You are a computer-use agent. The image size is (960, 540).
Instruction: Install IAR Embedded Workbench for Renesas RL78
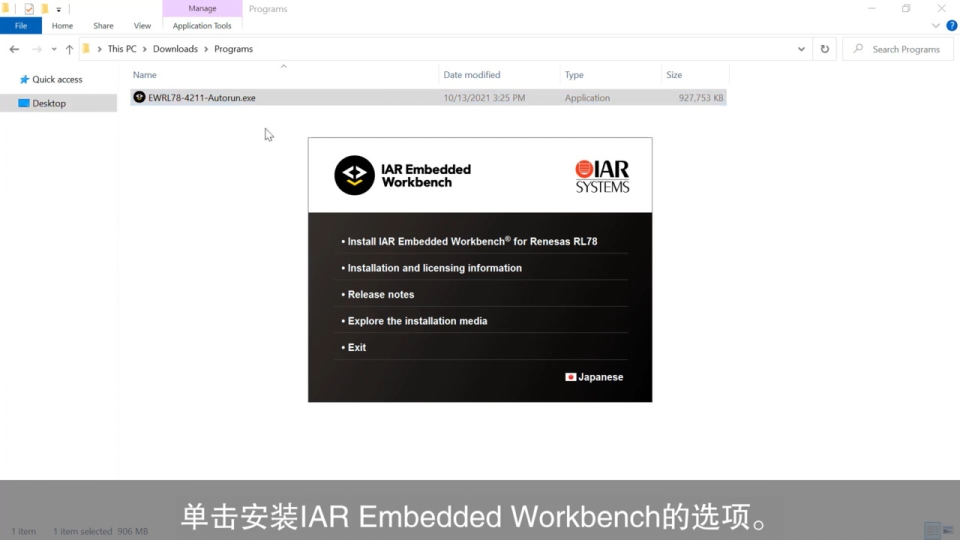(472, 241)
